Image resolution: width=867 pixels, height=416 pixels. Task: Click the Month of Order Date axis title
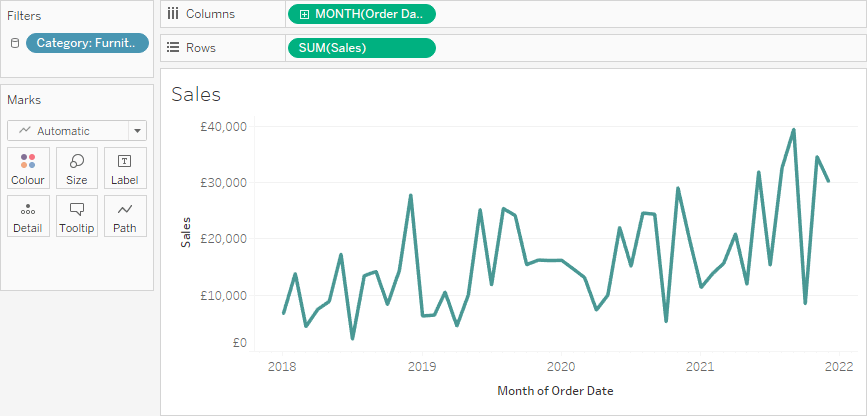[555, 391]
